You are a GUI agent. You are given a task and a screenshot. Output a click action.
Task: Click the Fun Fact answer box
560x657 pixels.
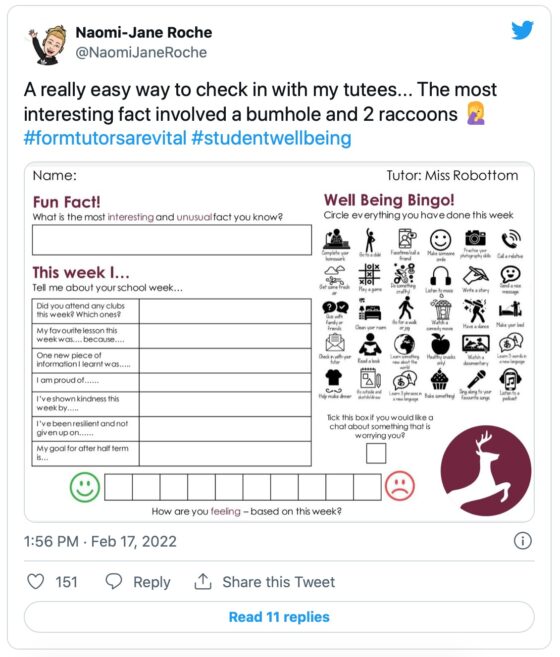[x=172, y=240]
